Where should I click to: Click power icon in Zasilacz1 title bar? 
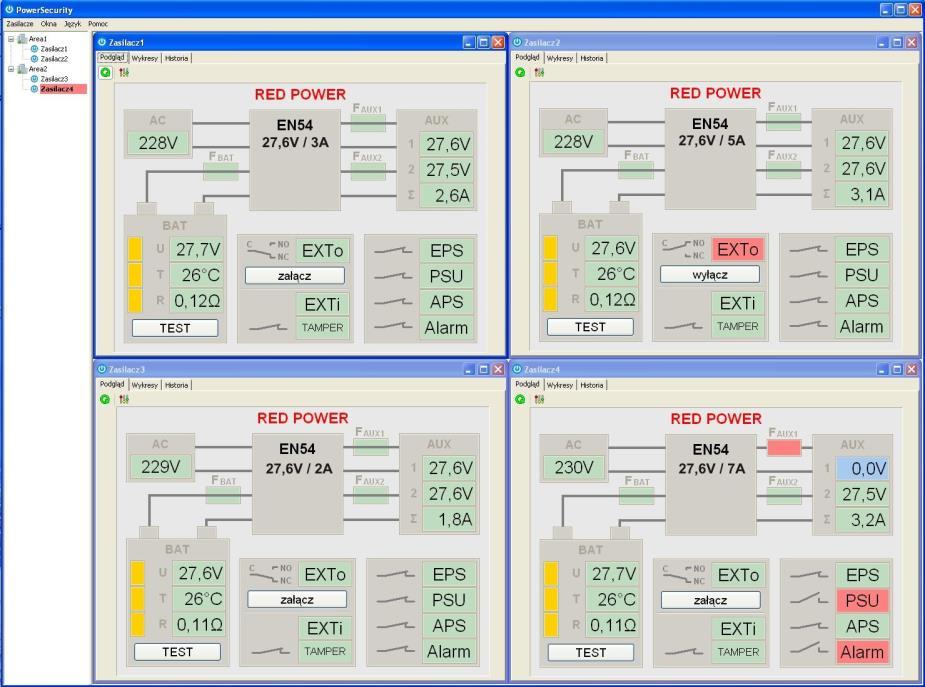(102, 42)
